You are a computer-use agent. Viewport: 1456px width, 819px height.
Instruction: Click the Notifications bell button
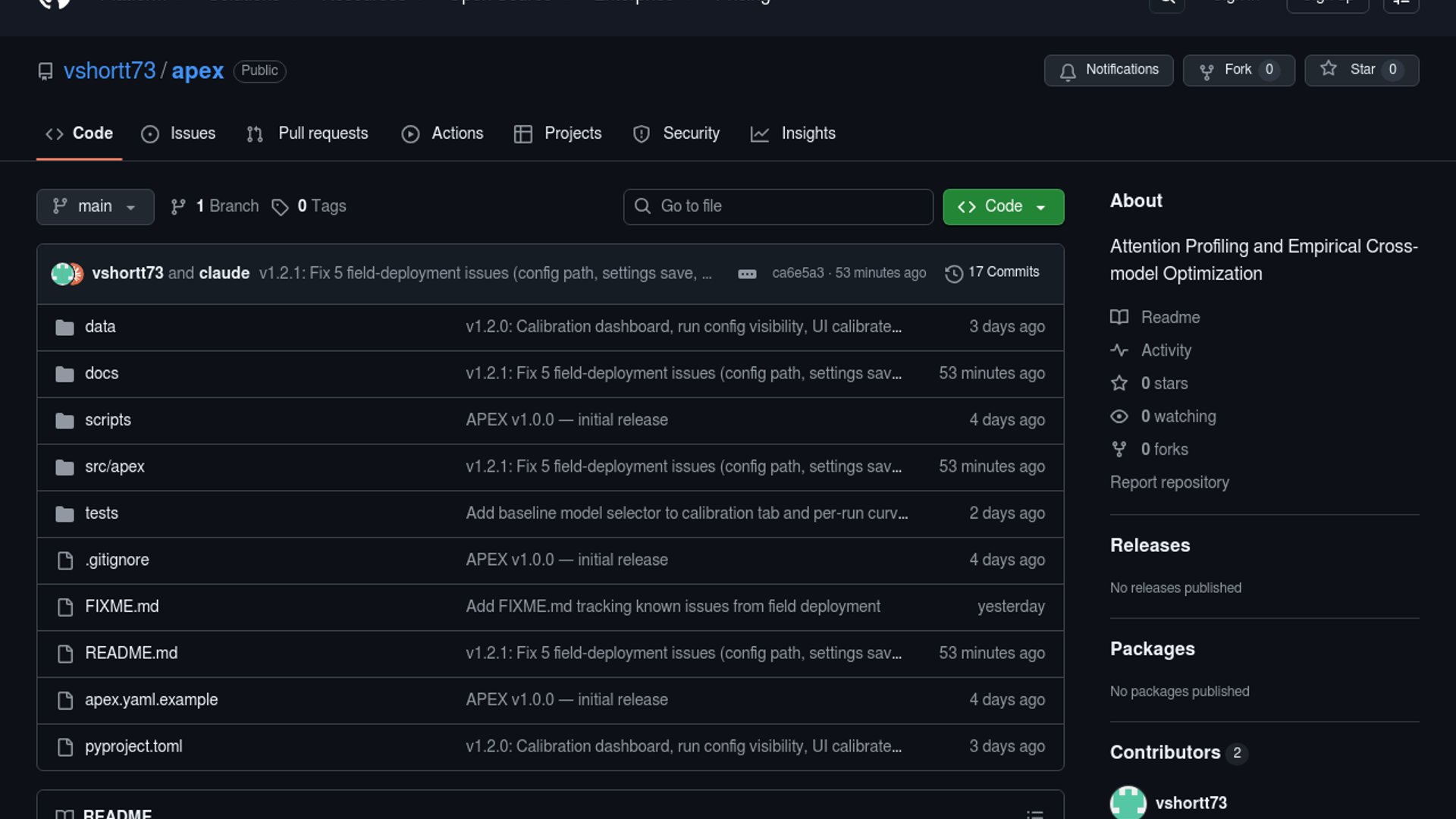point(1108,70)
